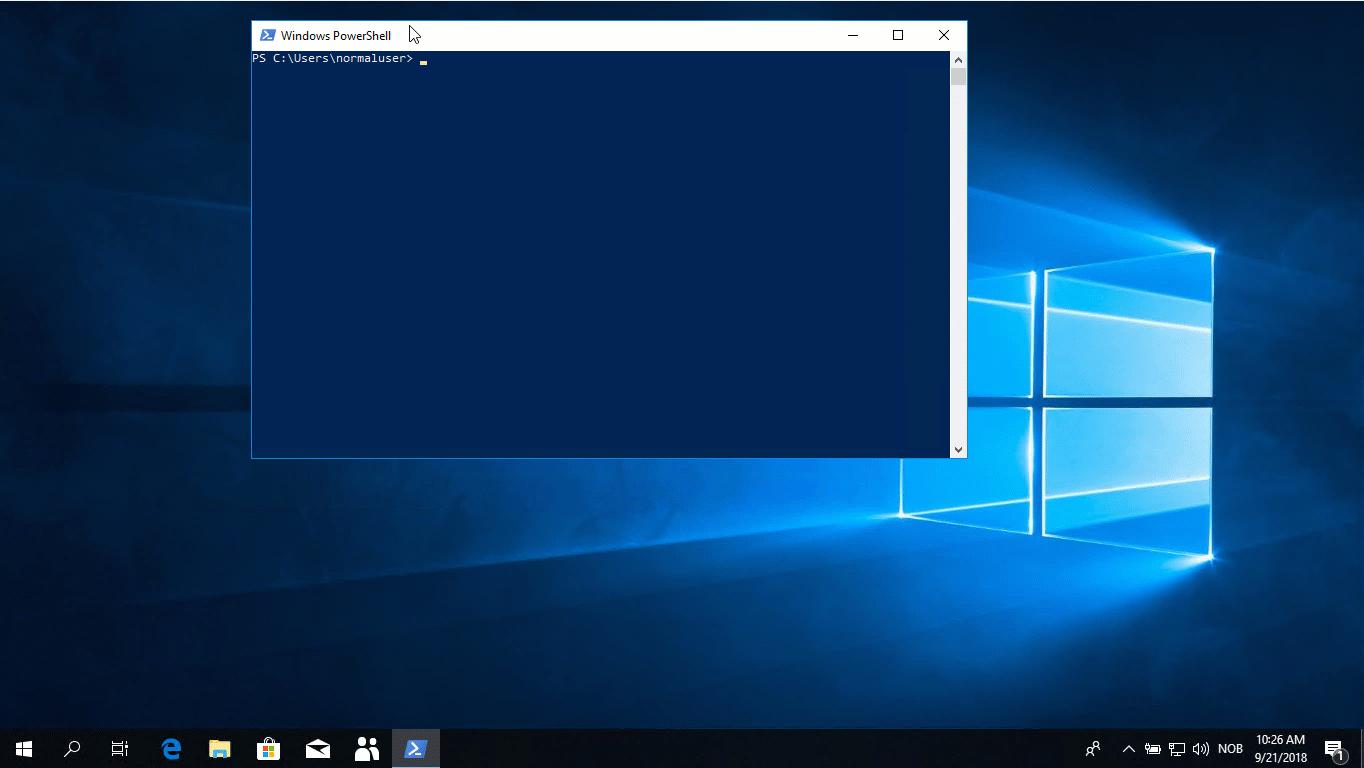The width and height of the screenshot is (1364, 768).
Task: Launch Microsoft Edge from the taskbar
Action: click(171, 748)
